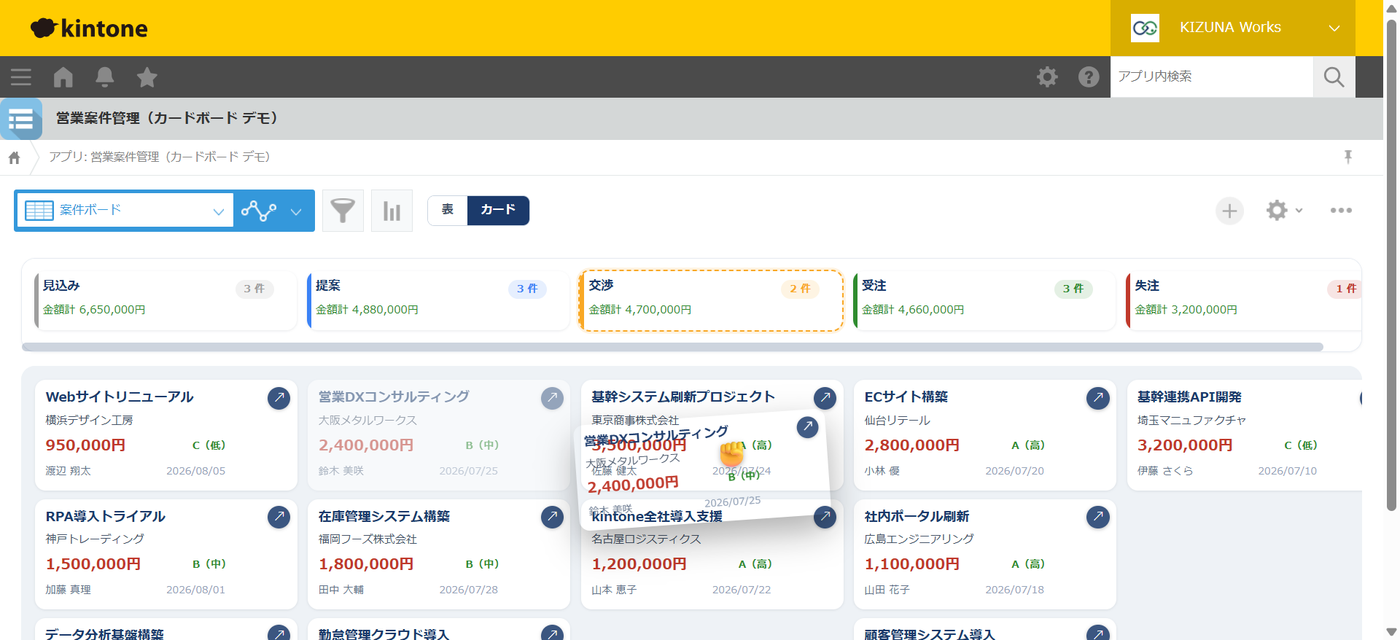Click the kintone logo
This screenshot has height=640, width=1400.
(89, 28)
